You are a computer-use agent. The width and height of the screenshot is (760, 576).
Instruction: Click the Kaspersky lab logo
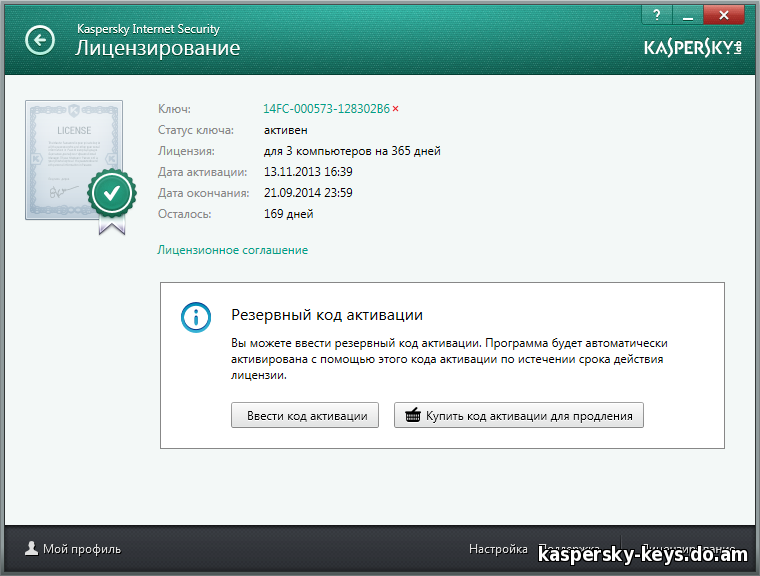coord(693,48)
